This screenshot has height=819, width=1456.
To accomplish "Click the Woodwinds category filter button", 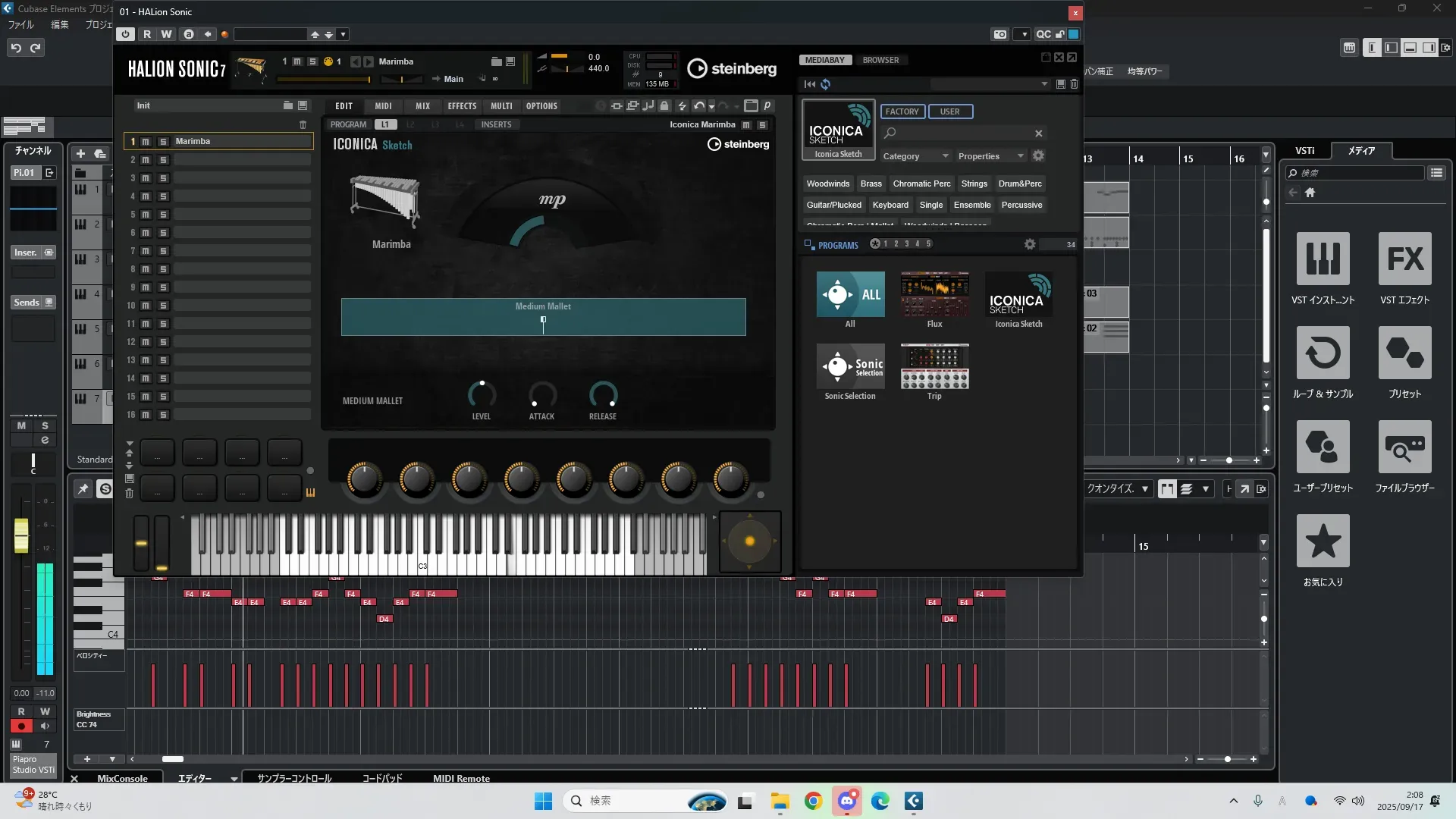I will [x=827, y=184].
